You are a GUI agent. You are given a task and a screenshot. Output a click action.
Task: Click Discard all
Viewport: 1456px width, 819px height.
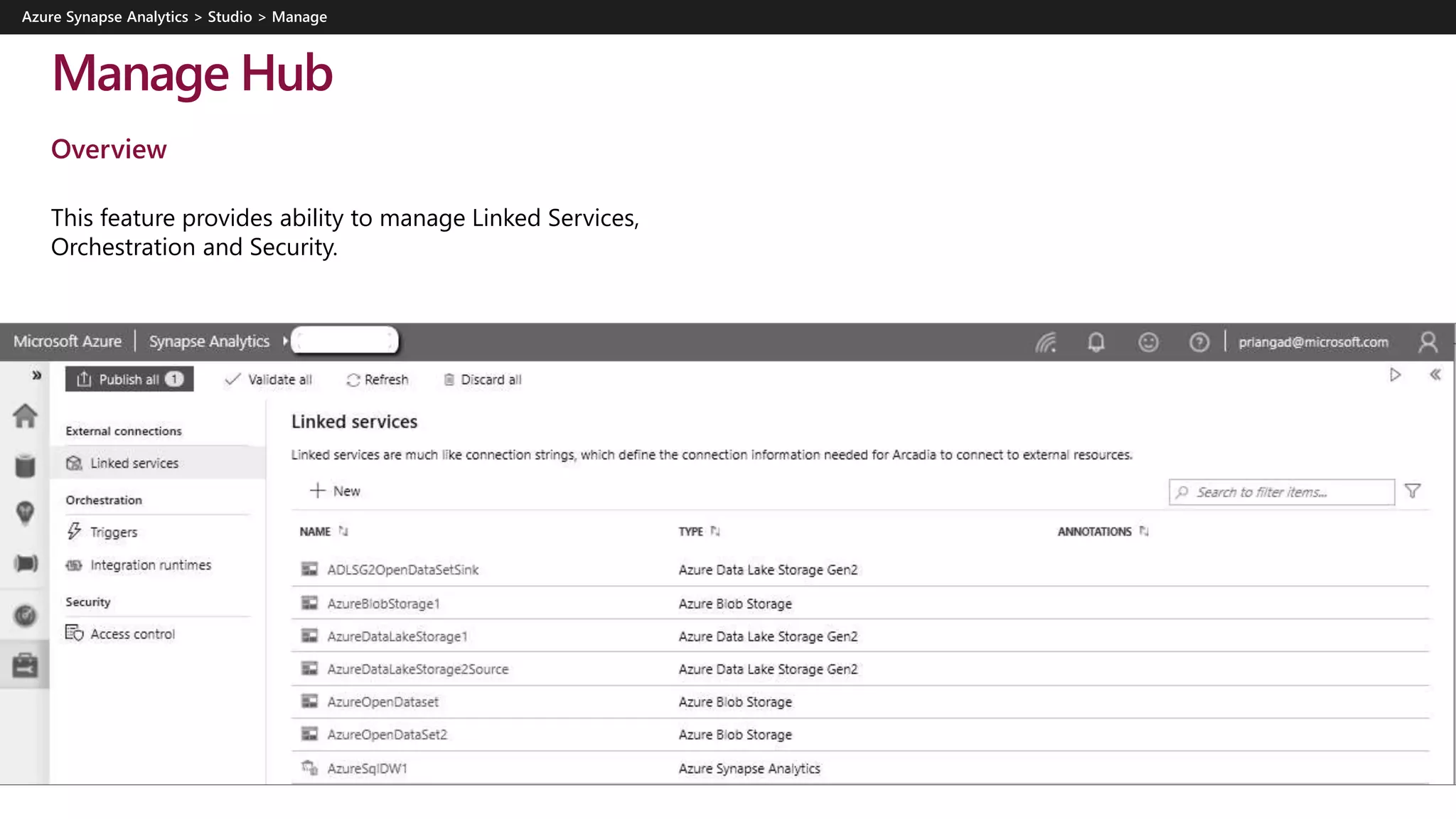click(483, 380)
